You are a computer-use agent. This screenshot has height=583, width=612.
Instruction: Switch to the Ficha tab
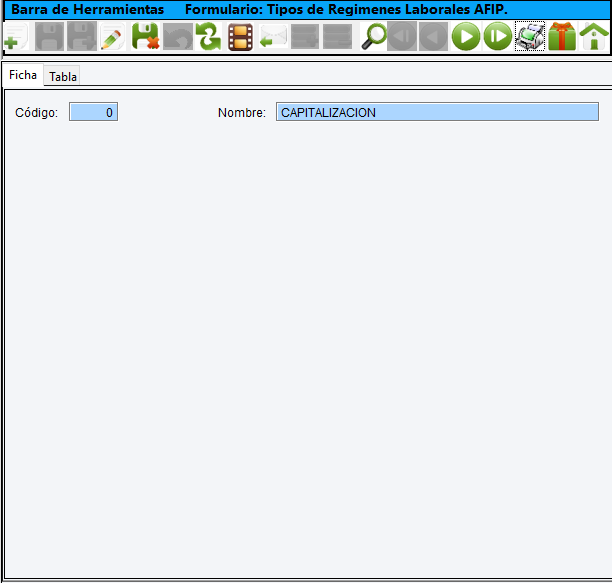[x=23, y=75]
